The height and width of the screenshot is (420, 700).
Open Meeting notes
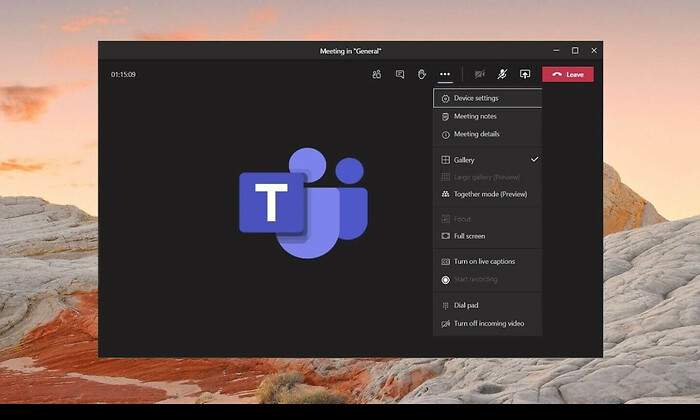click(488, 116)
